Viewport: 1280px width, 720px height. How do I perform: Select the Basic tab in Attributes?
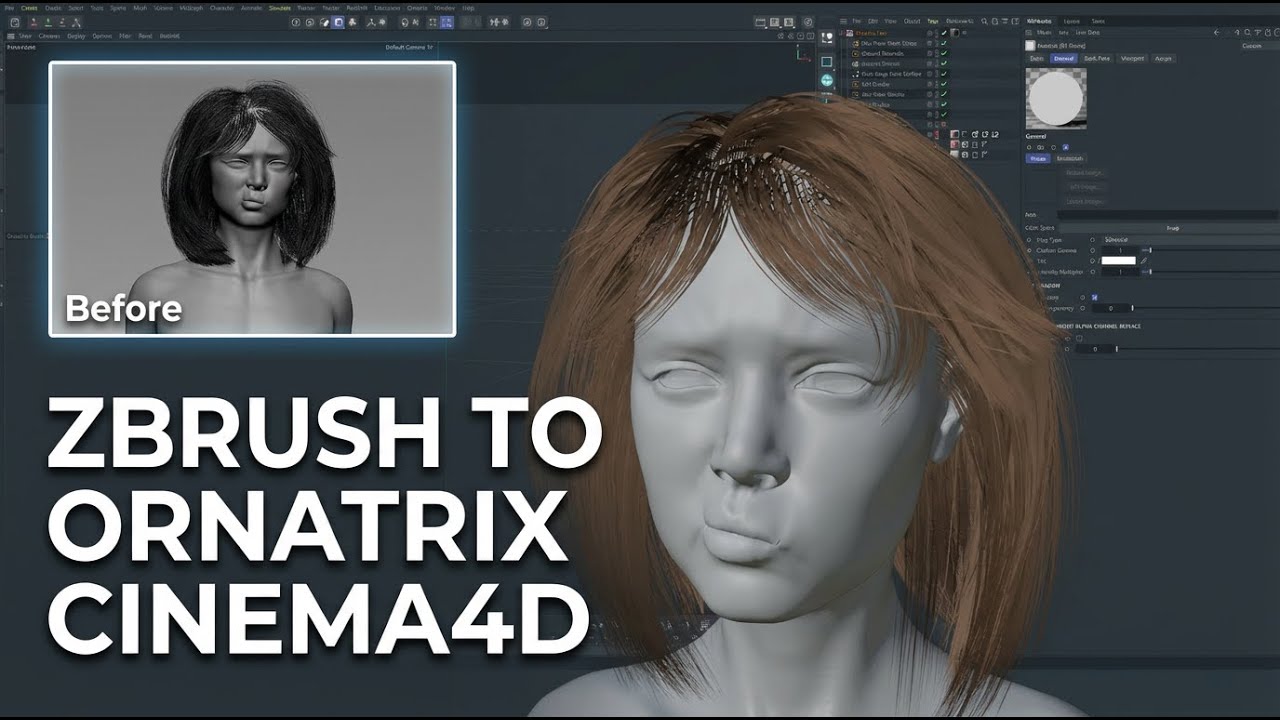(1037, 58)
